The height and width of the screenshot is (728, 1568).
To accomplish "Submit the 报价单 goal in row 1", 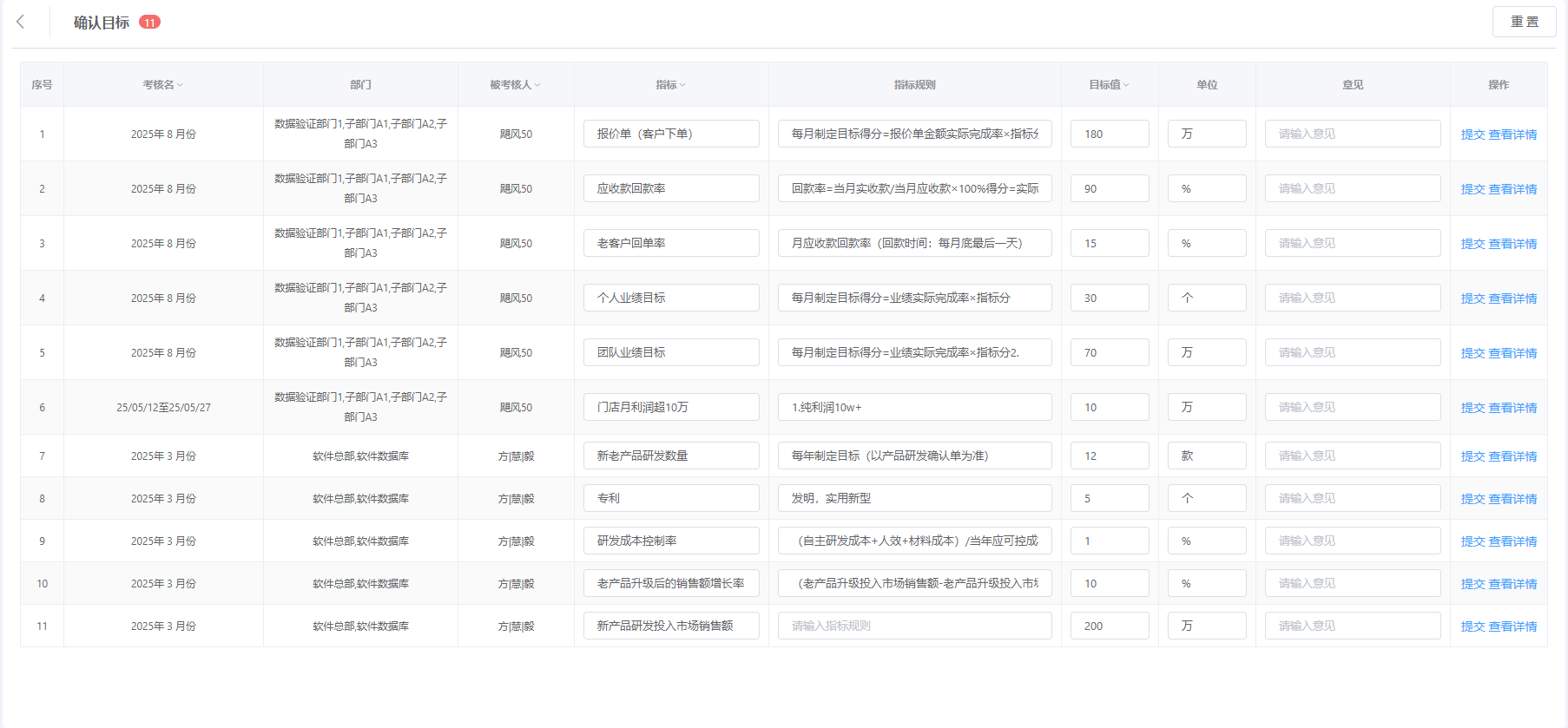I will coord(1472,134).
